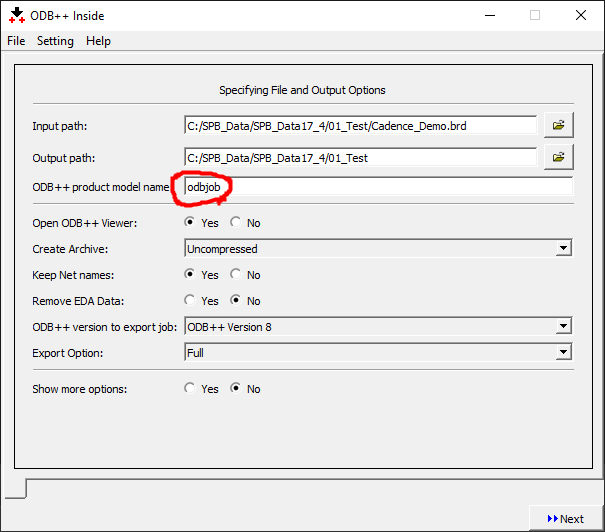Close the ODB++ Inside window

point(581,15)
